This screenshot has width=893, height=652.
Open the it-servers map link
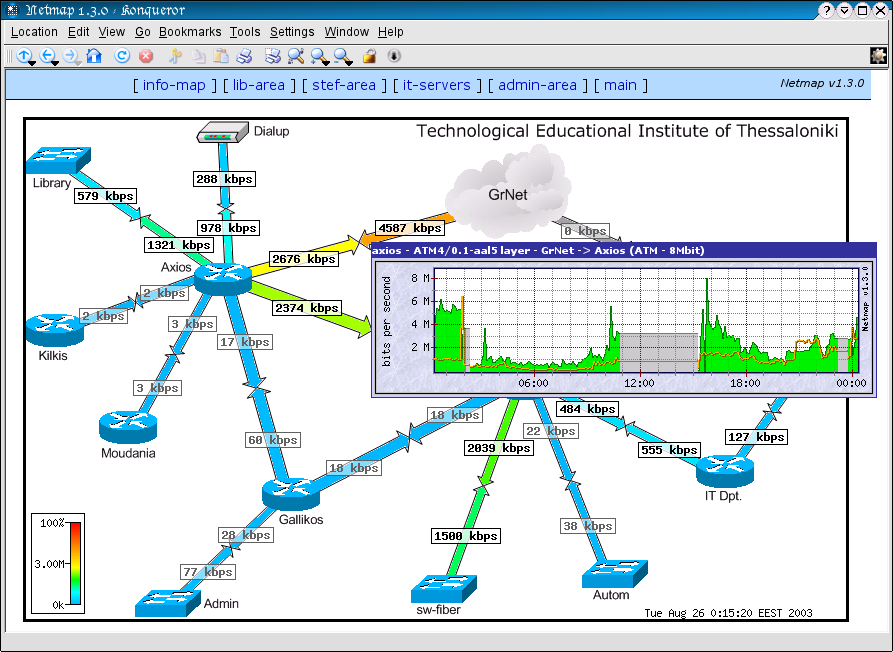click(x=436, y=85)
